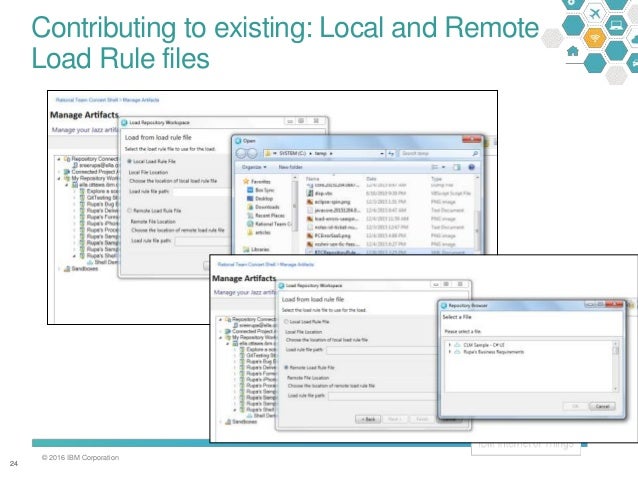Screen dimensions: 638x479
Task: Click the Rational Team Concert Shell breadcrumb above the Repository Browser
Action: click(247, 264)
